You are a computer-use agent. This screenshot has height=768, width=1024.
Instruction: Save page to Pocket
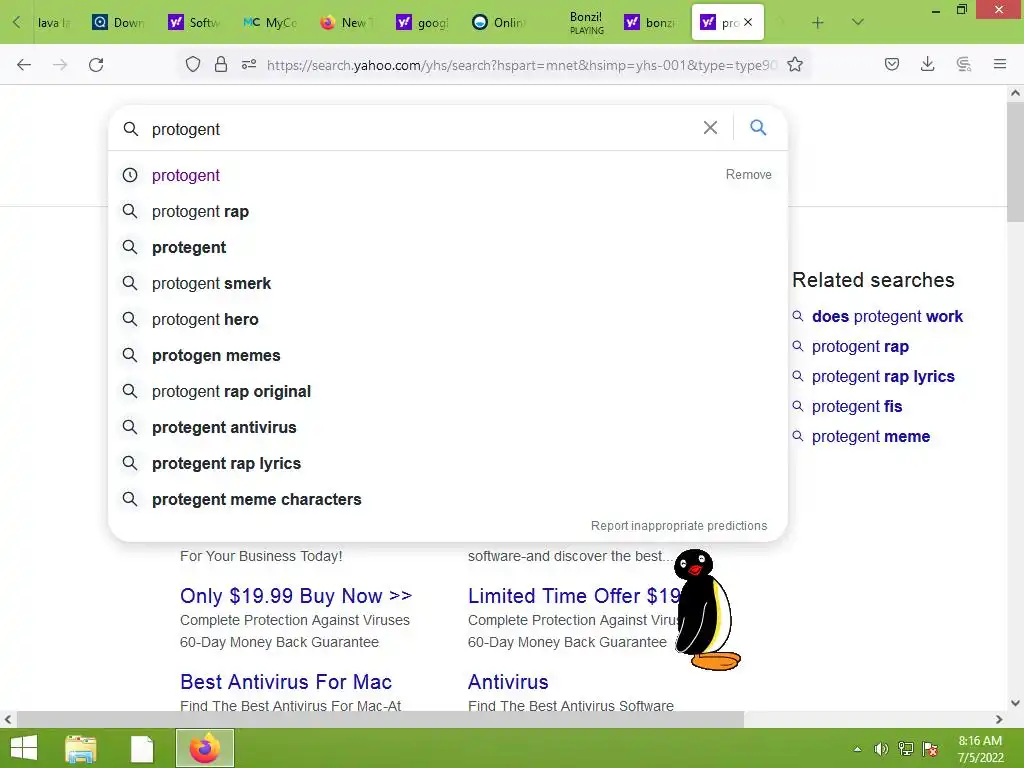point(892,64)
